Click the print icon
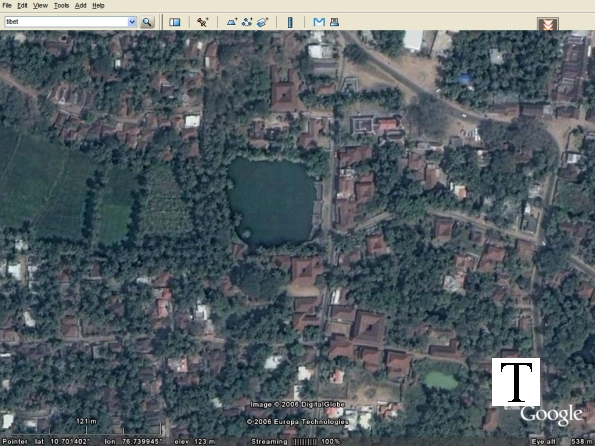This screenshot has height=446, width=595. coord(334,22)
